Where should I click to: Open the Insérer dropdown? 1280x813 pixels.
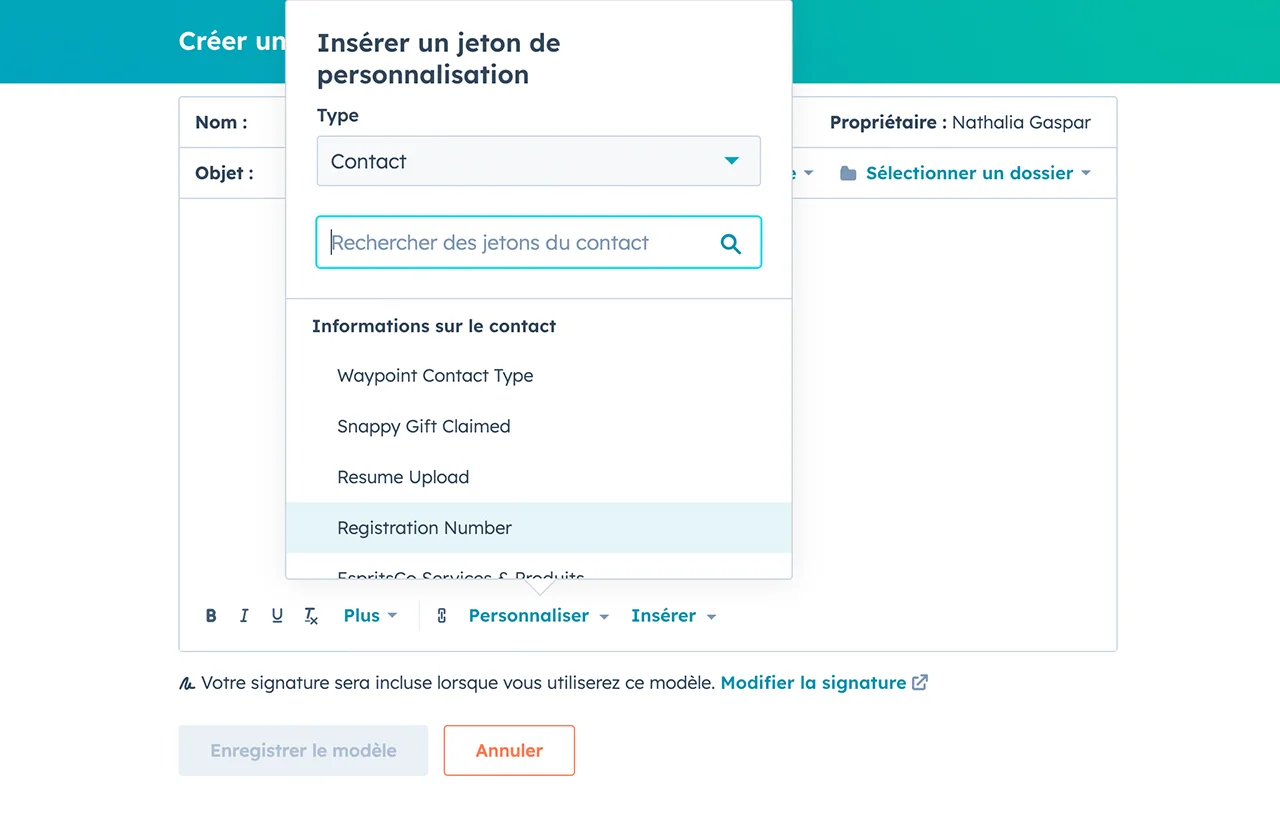pyautogui.click(x=673, y=616)
